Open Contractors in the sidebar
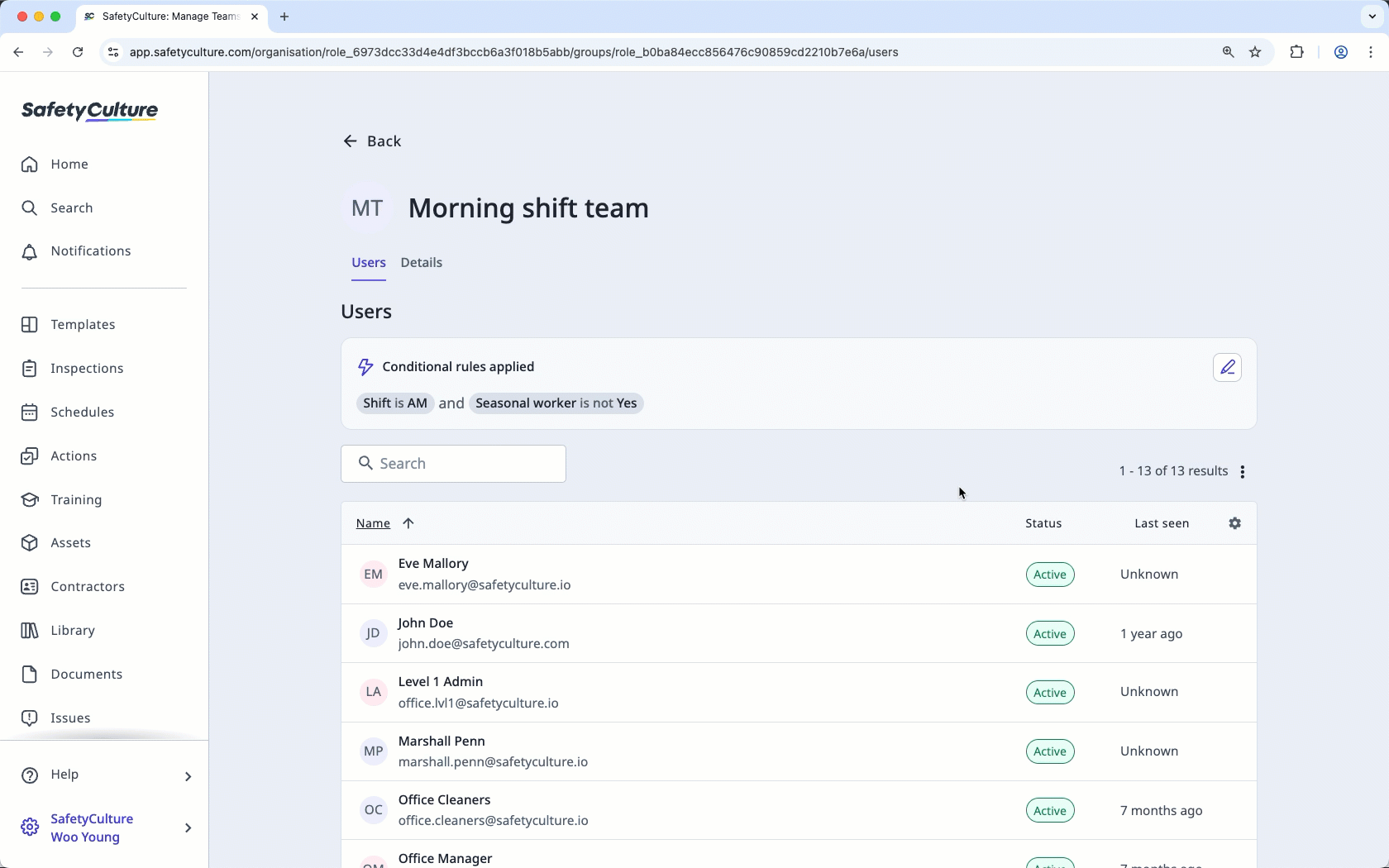Screen dimensions: 1389x868 [x=73, y=587]
